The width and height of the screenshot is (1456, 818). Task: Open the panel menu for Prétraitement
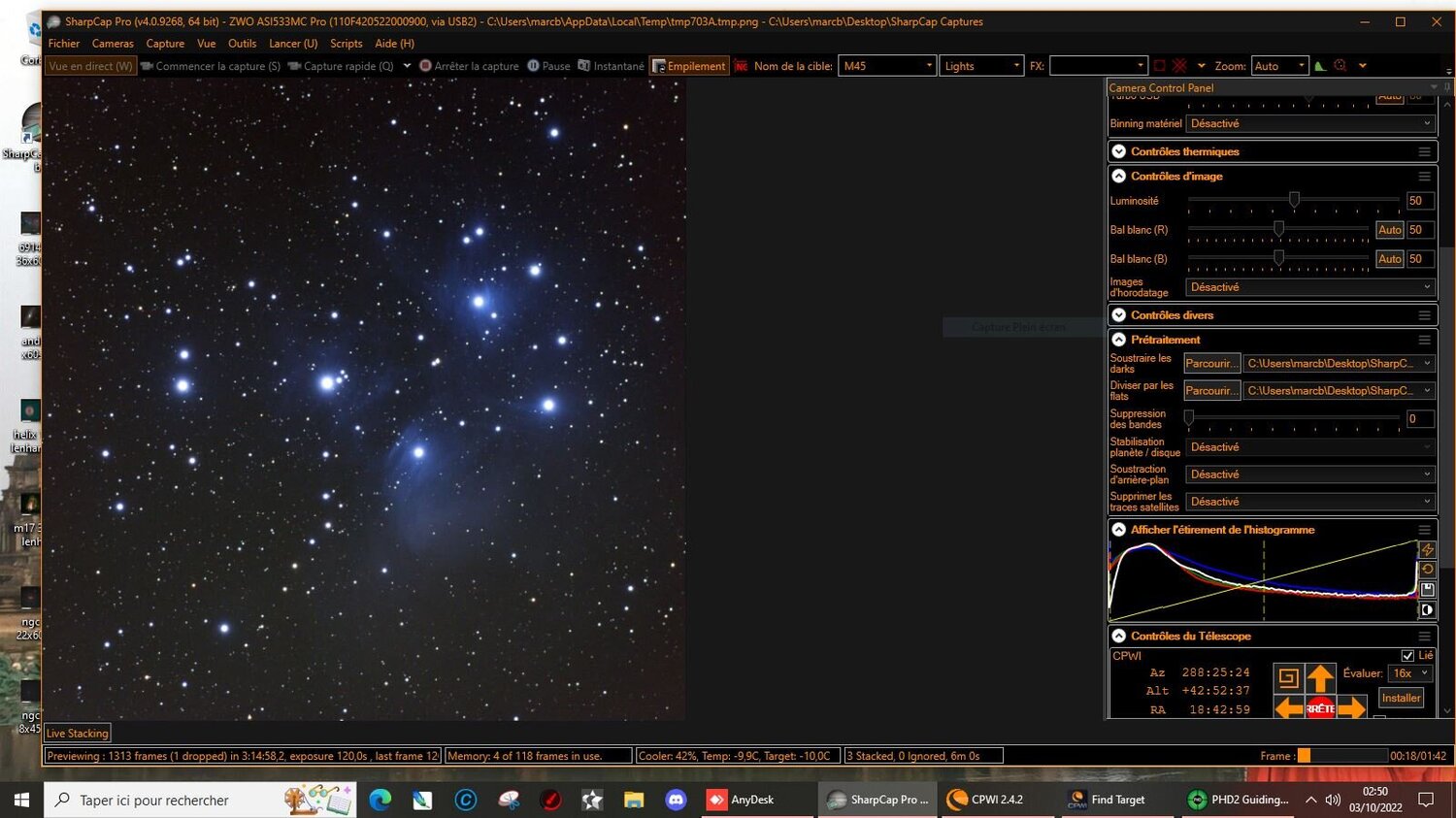click(x=1424, y=340)
